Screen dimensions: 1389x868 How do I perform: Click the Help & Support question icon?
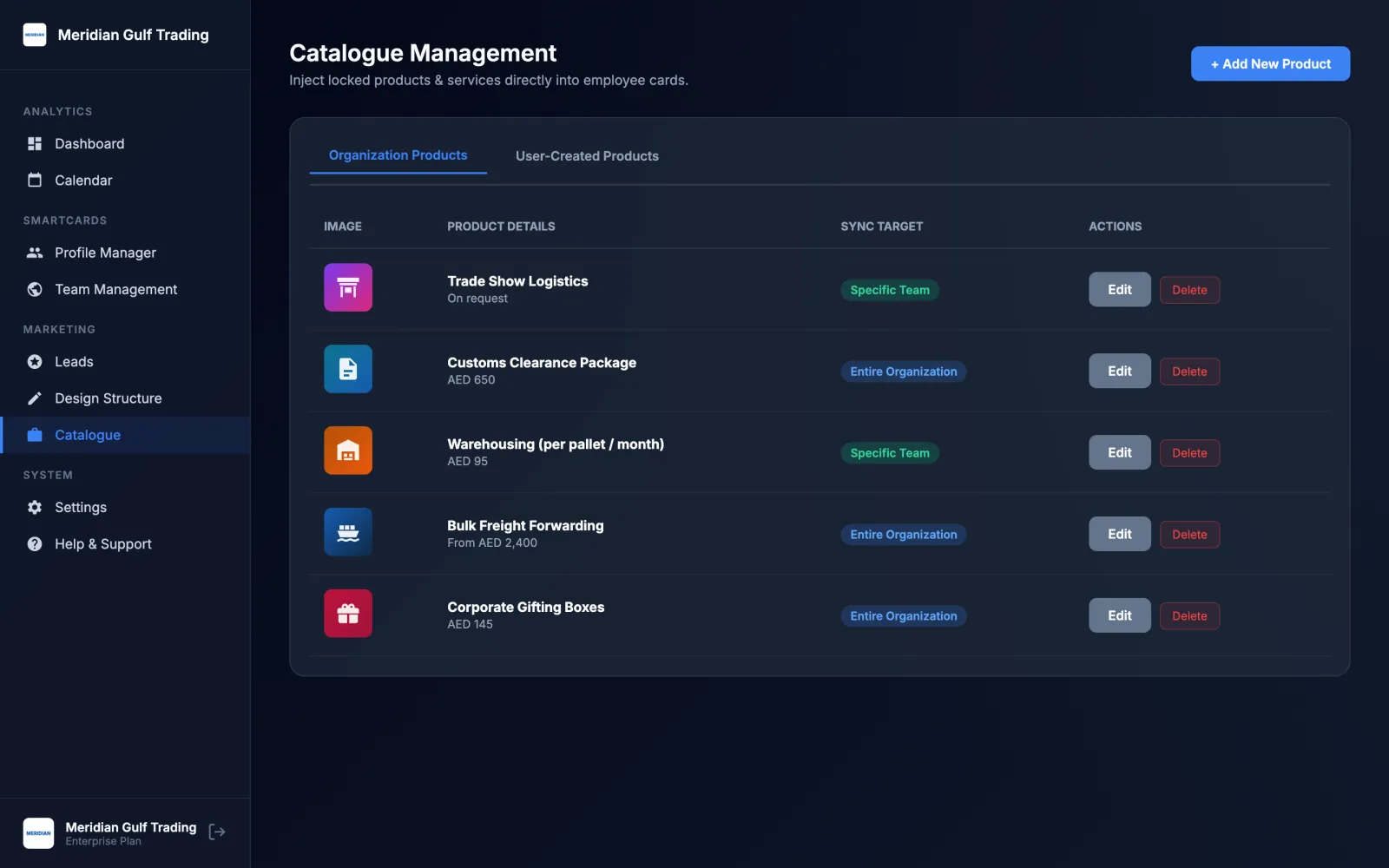point(35,544)
